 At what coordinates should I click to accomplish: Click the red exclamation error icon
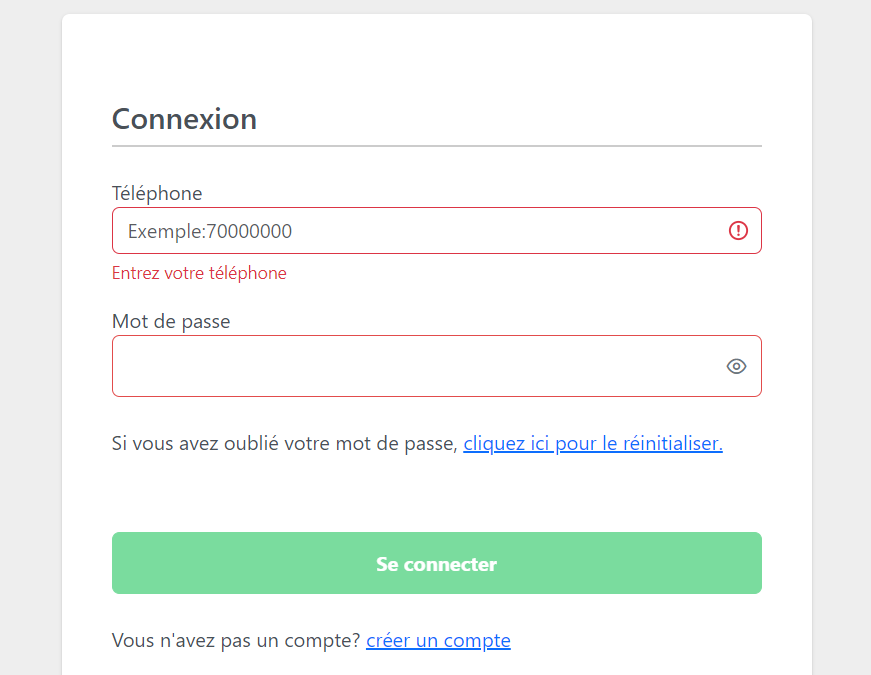(x=738, y=231)
